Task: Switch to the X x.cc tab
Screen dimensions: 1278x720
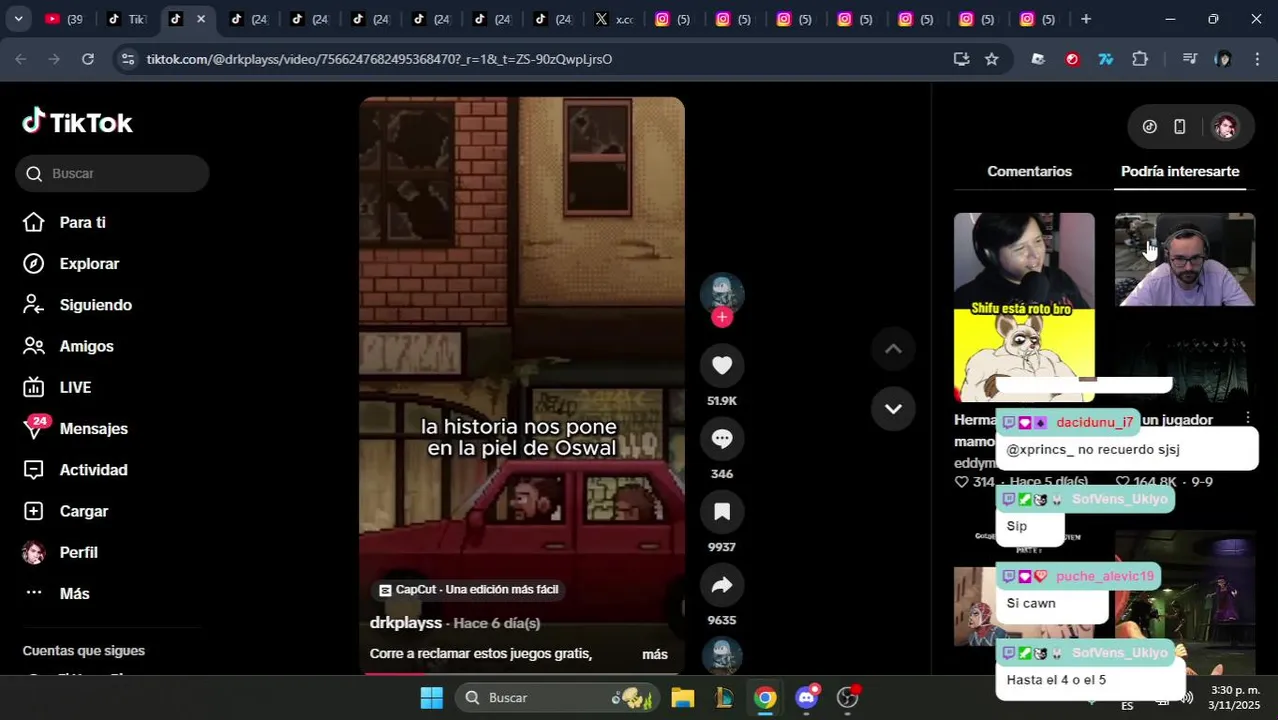Action: (x=614, y=19)
